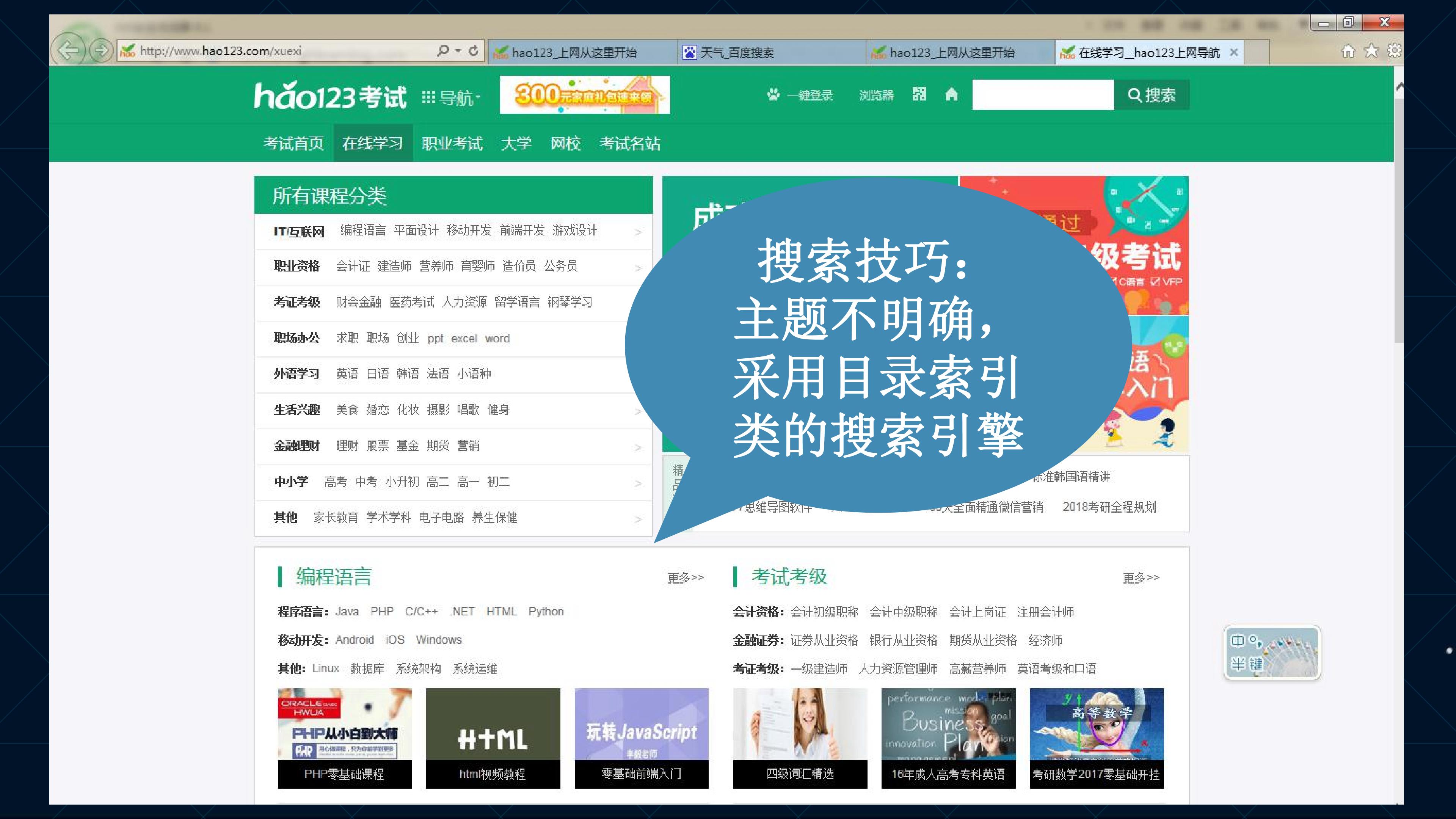Image resolution: width=1456 pixels, height=819 pixels.
Task: Open the html视频教程 course thumbnail
Action: pos(493,738)
